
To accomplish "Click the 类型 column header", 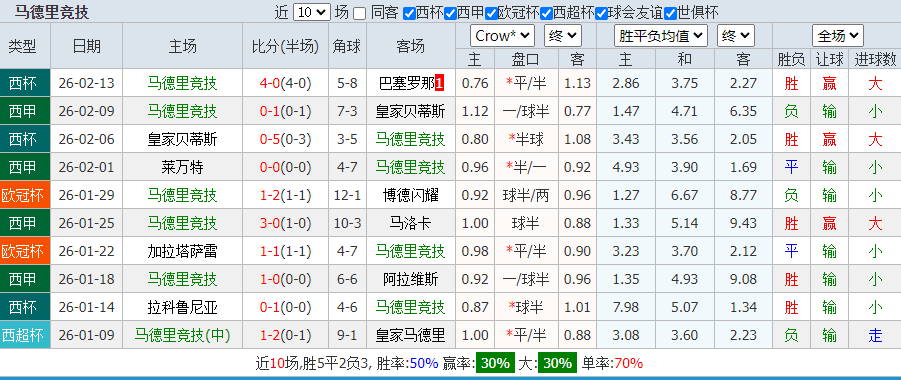I will coord(22,47).
